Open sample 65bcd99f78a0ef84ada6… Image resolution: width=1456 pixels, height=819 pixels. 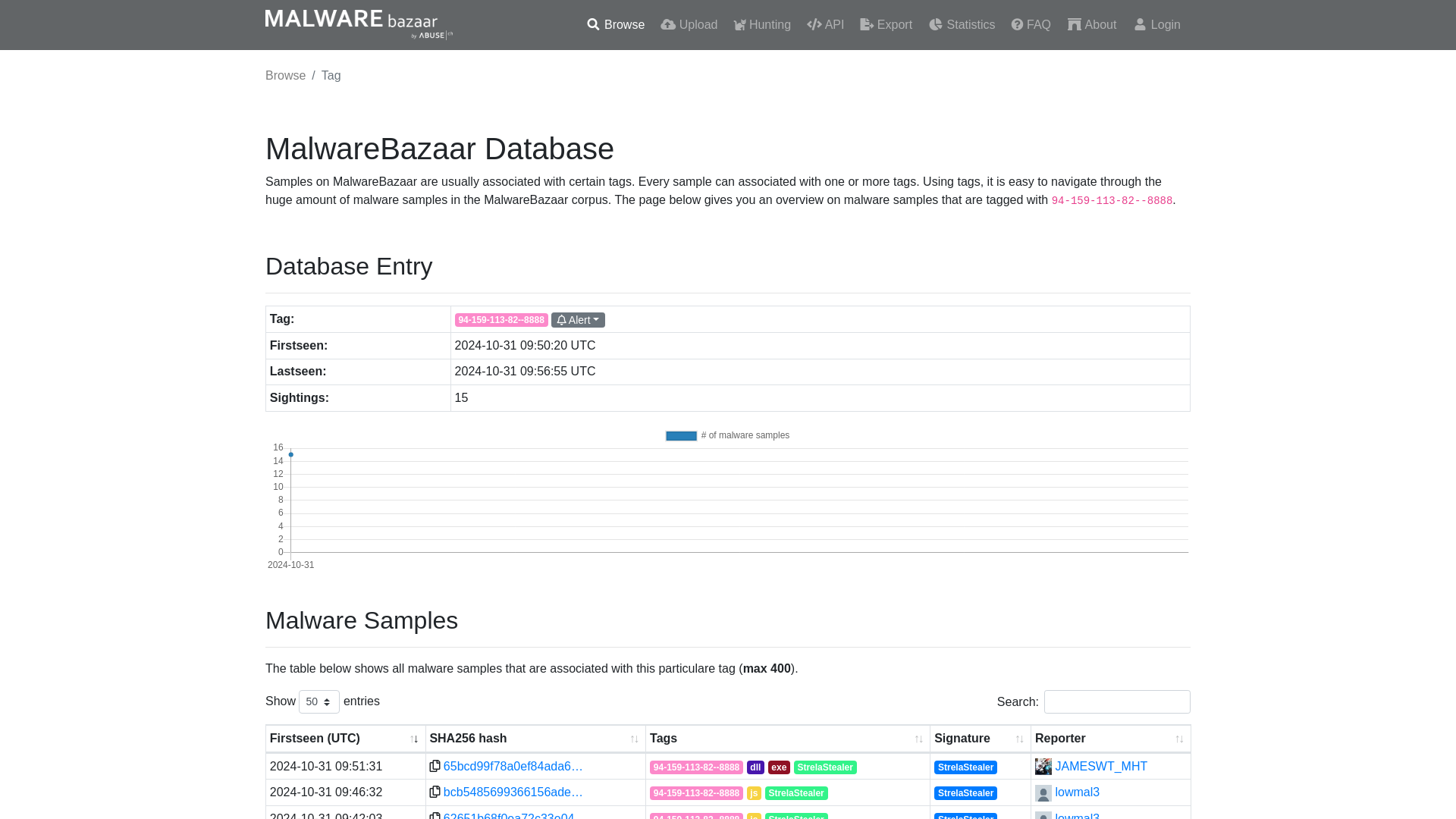click(x=513, y=767)
